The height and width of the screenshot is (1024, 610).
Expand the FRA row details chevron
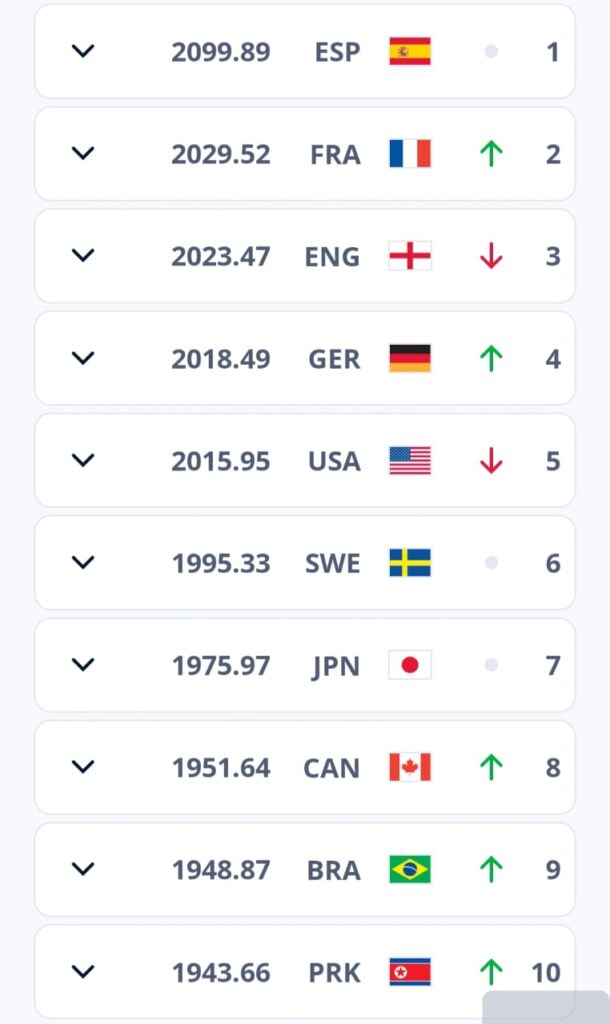83,153
